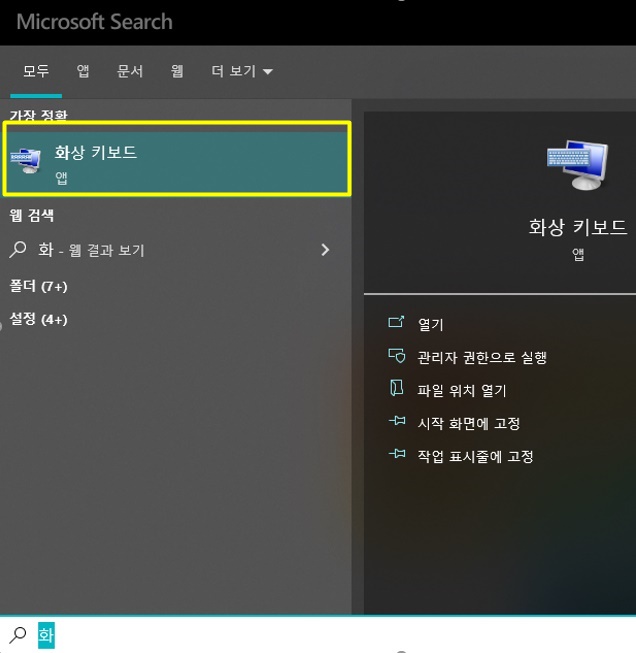Image resolution: width=636 pixels, height=653 pixels.
Task: Choose 관리자 권한으로 실행
Action: (x=482, y=357)
